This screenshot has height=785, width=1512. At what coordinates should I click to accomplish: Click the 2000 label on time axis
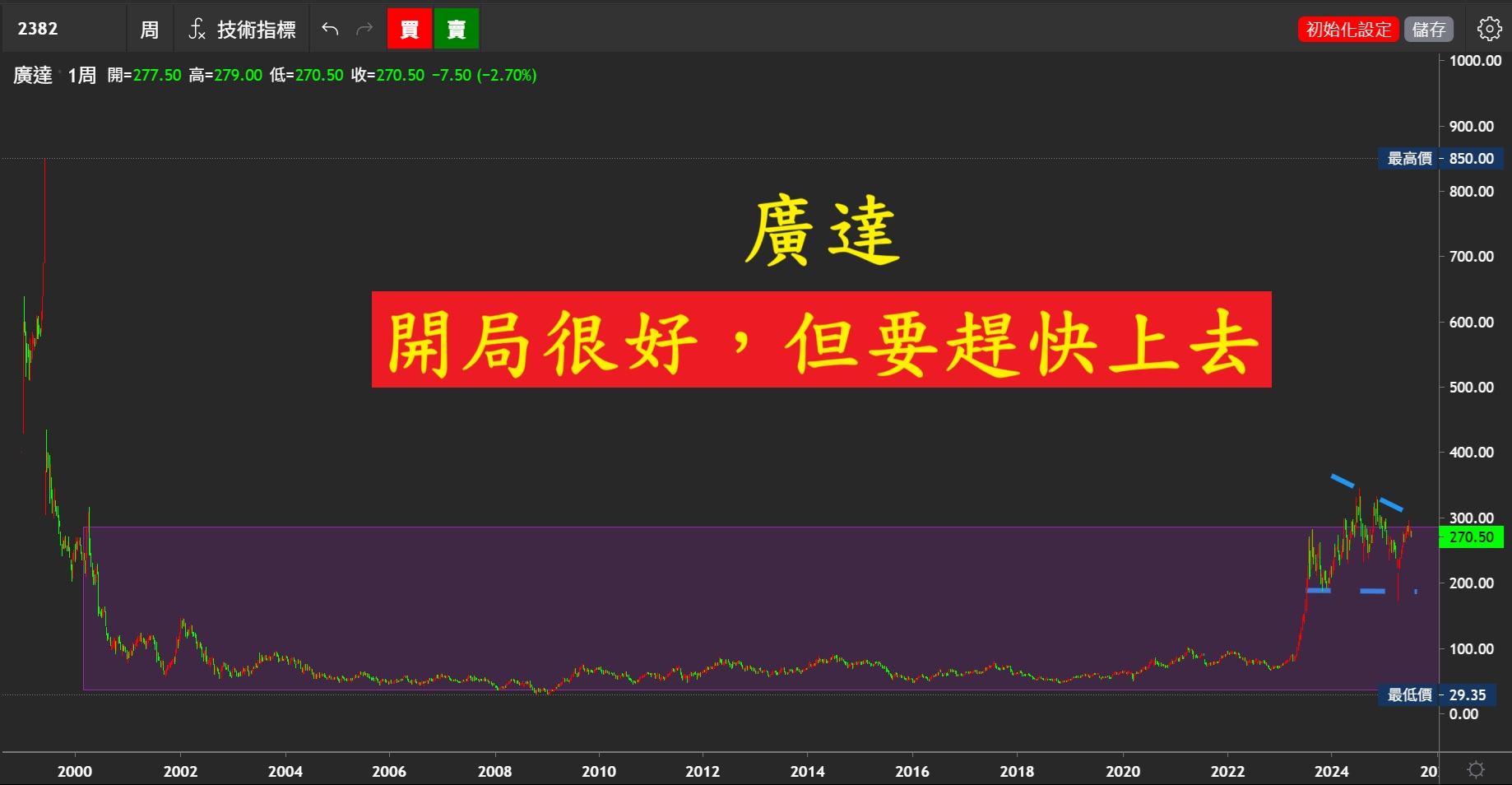point(75,771)
